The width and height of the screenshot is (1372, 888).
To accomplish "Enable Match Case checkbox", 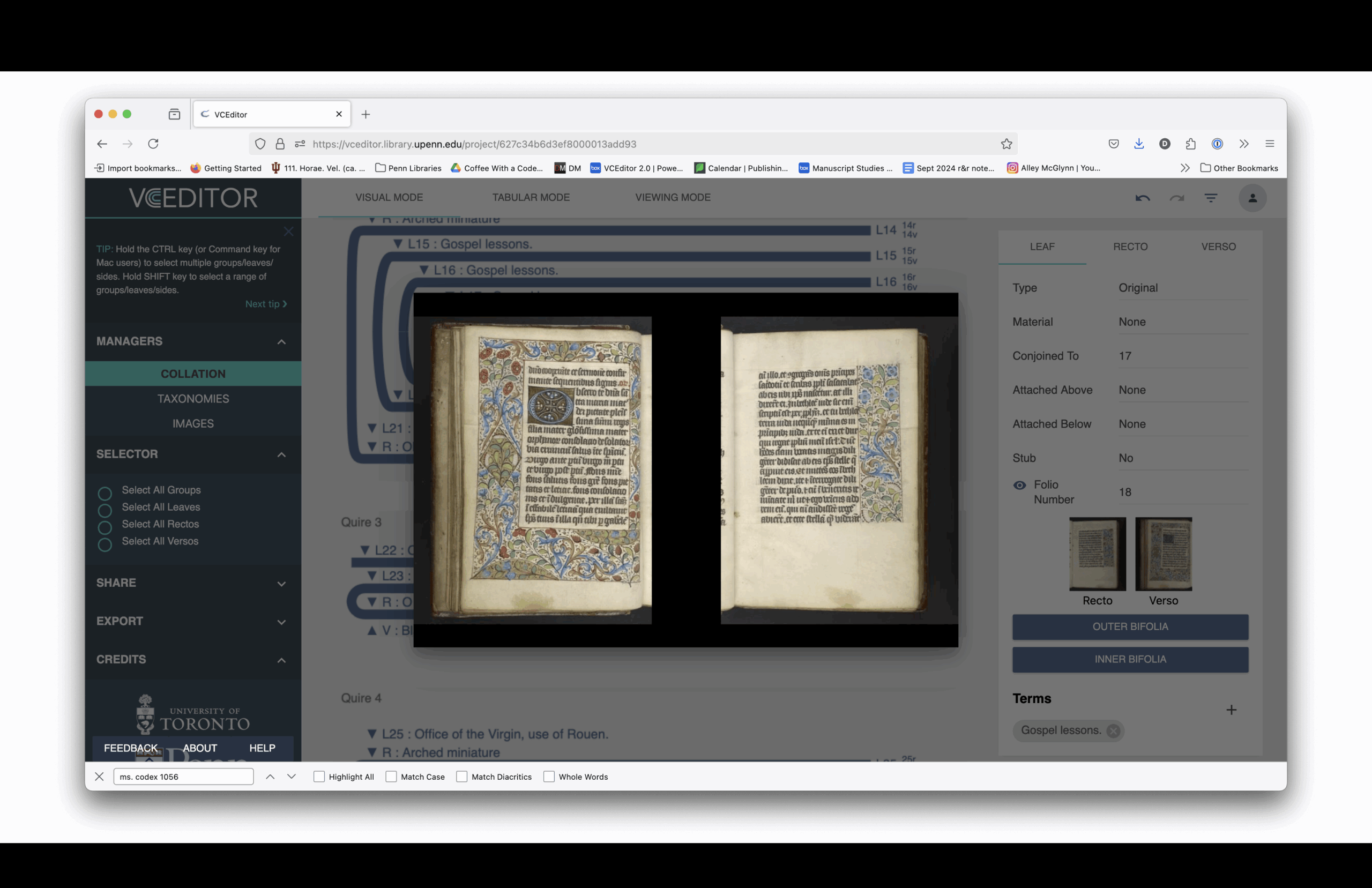I will click(391, 777).
